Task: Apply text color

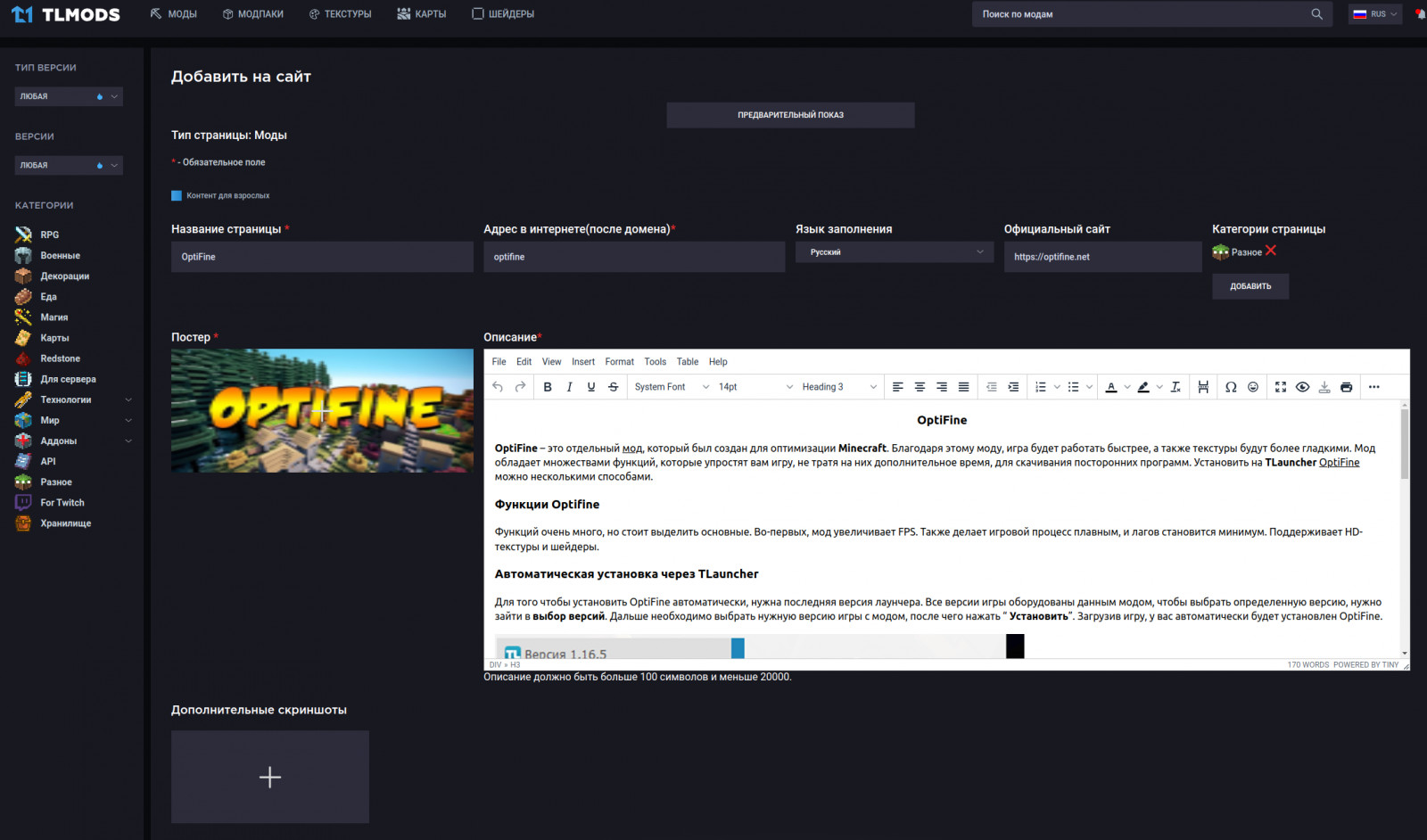Action: 1111,387
